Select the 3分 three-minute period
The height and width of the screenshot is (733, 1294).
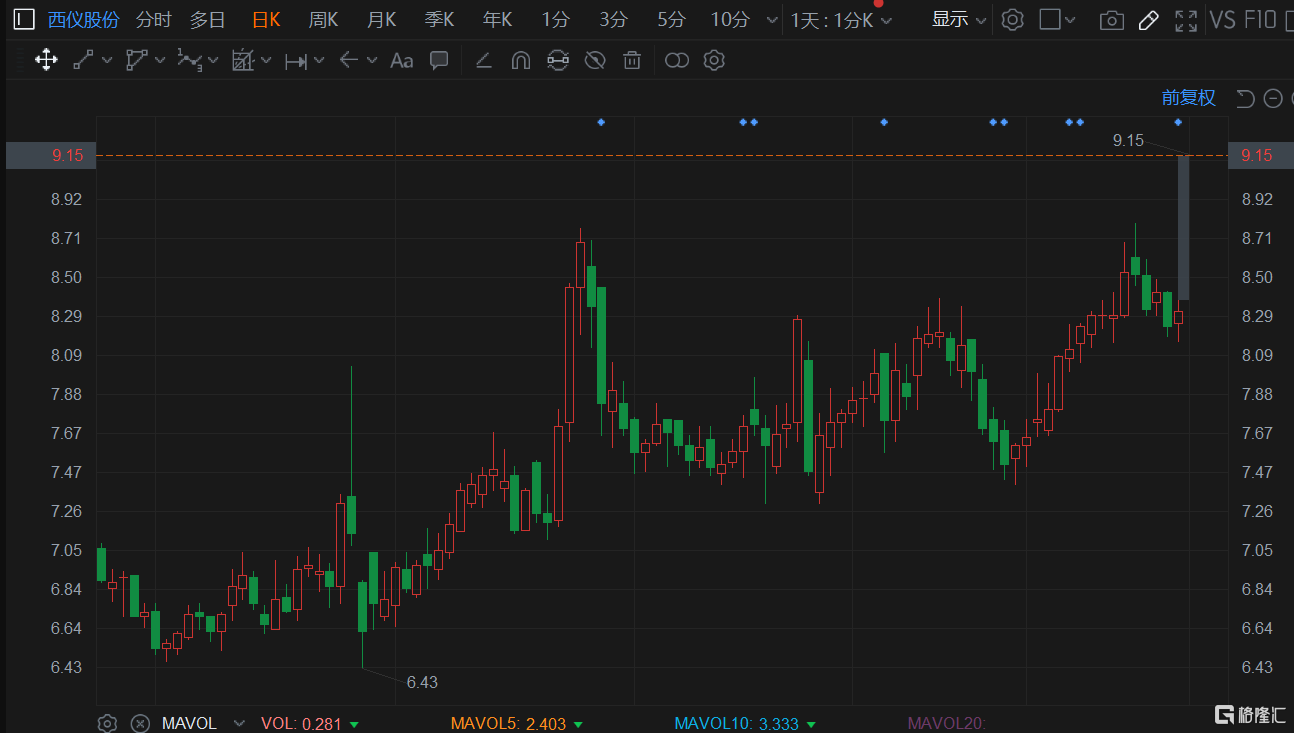pos(614,20)
